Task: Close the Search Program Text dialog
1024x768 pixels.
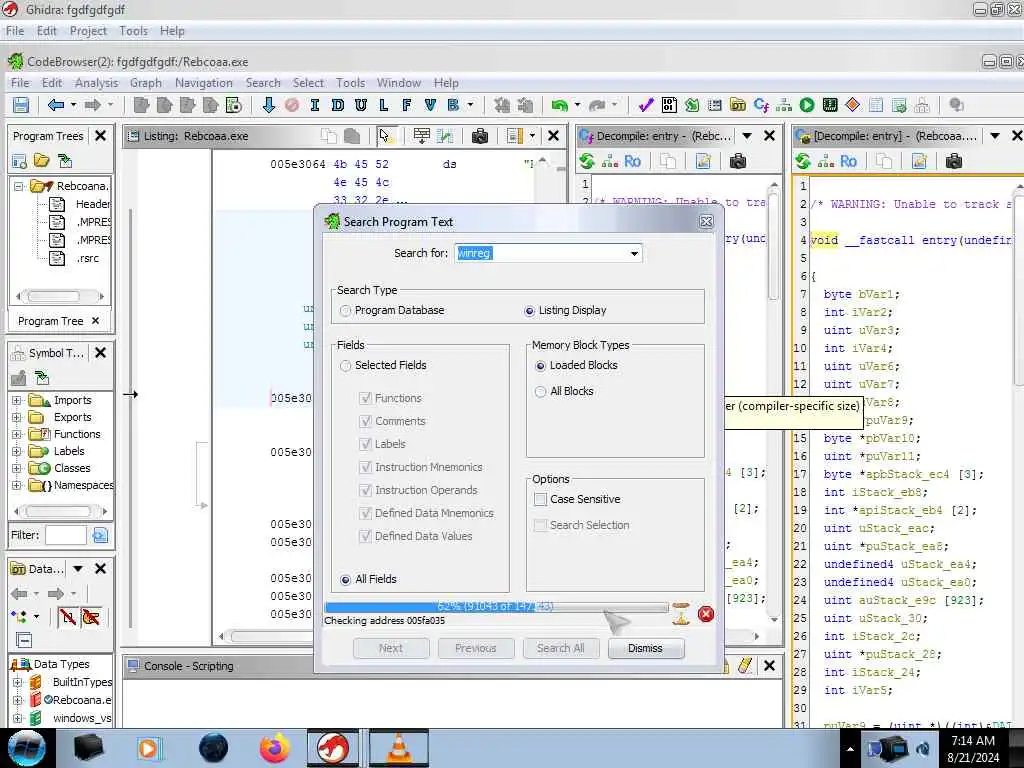Action: click(706, 221)
